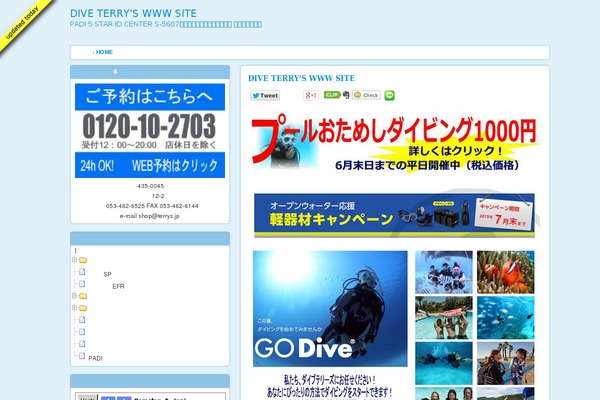Open the PADI tree entry

(95, 358)
